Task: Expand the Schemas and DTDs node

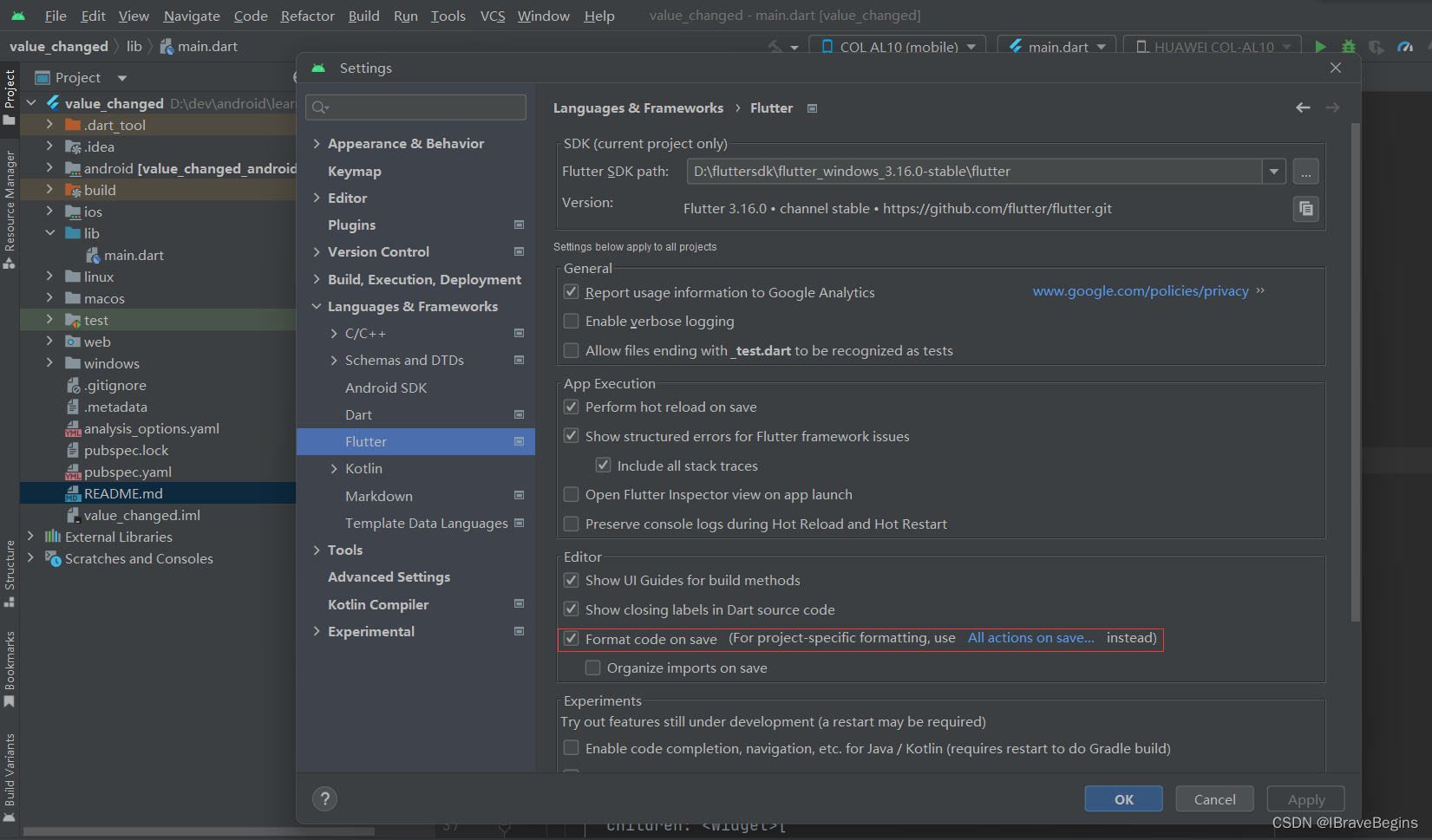Action: (x=334, y=361)
